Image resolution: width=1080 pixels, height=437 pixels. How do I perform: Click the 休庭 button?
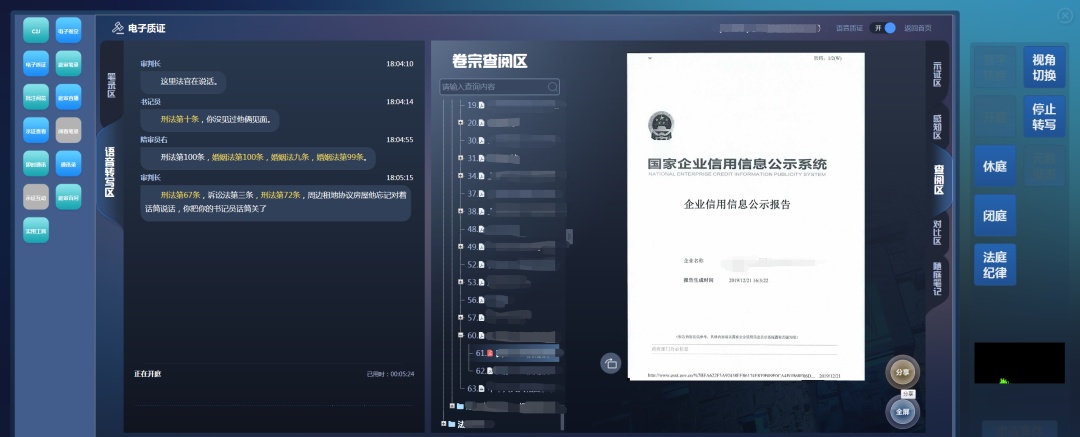(x=995, y=166)
